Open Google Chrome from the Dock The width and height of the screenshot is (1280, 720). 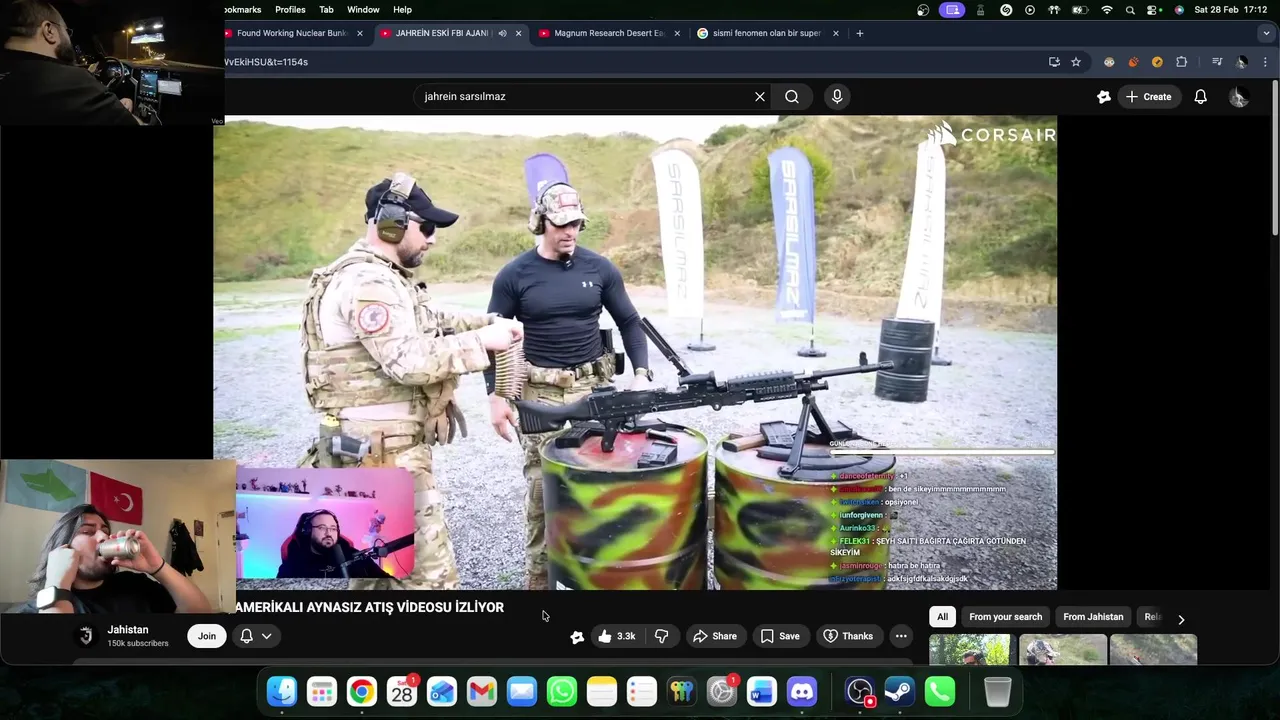coord(362,692)
